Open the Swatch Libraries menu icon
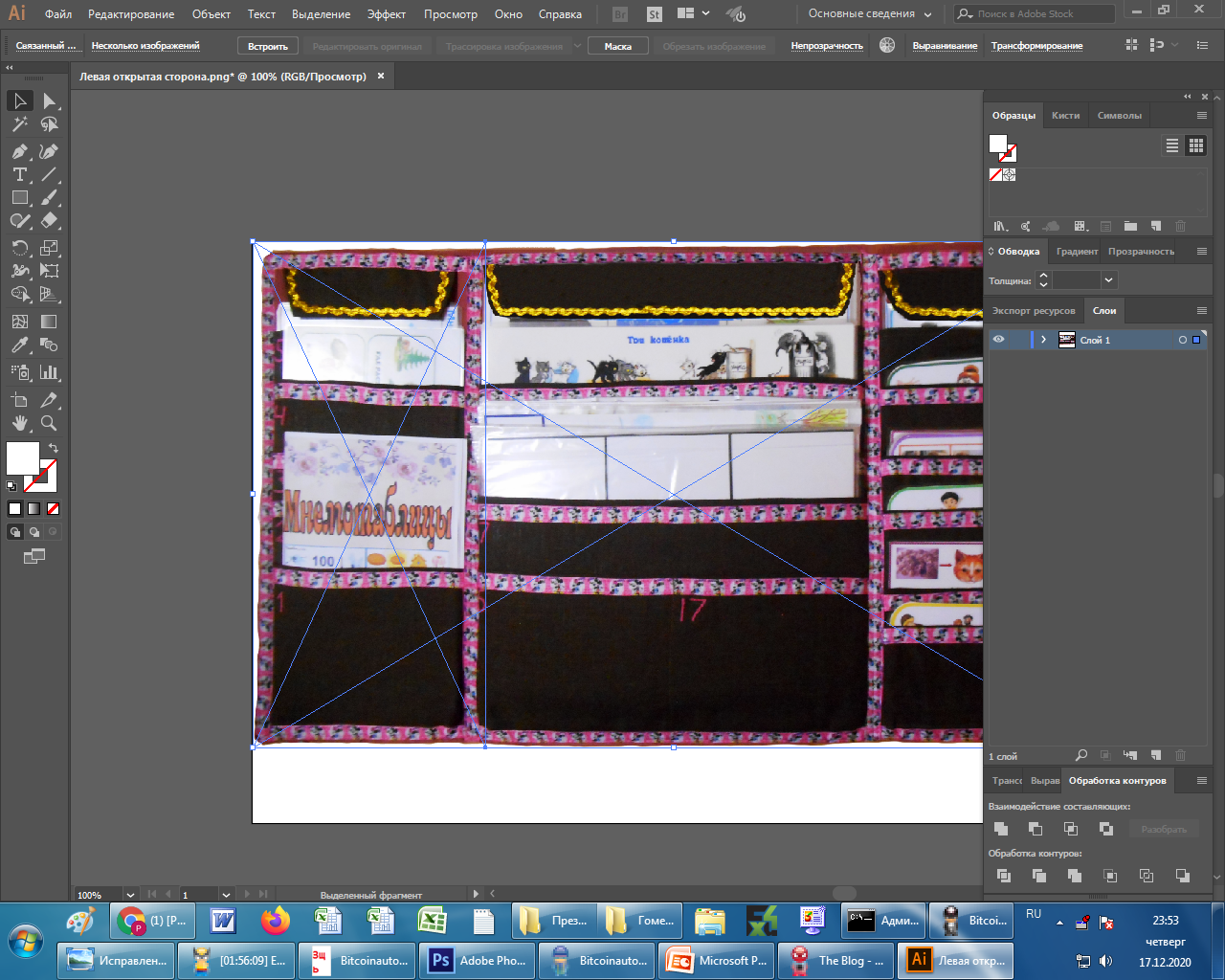 click(x=1001, y=227)
